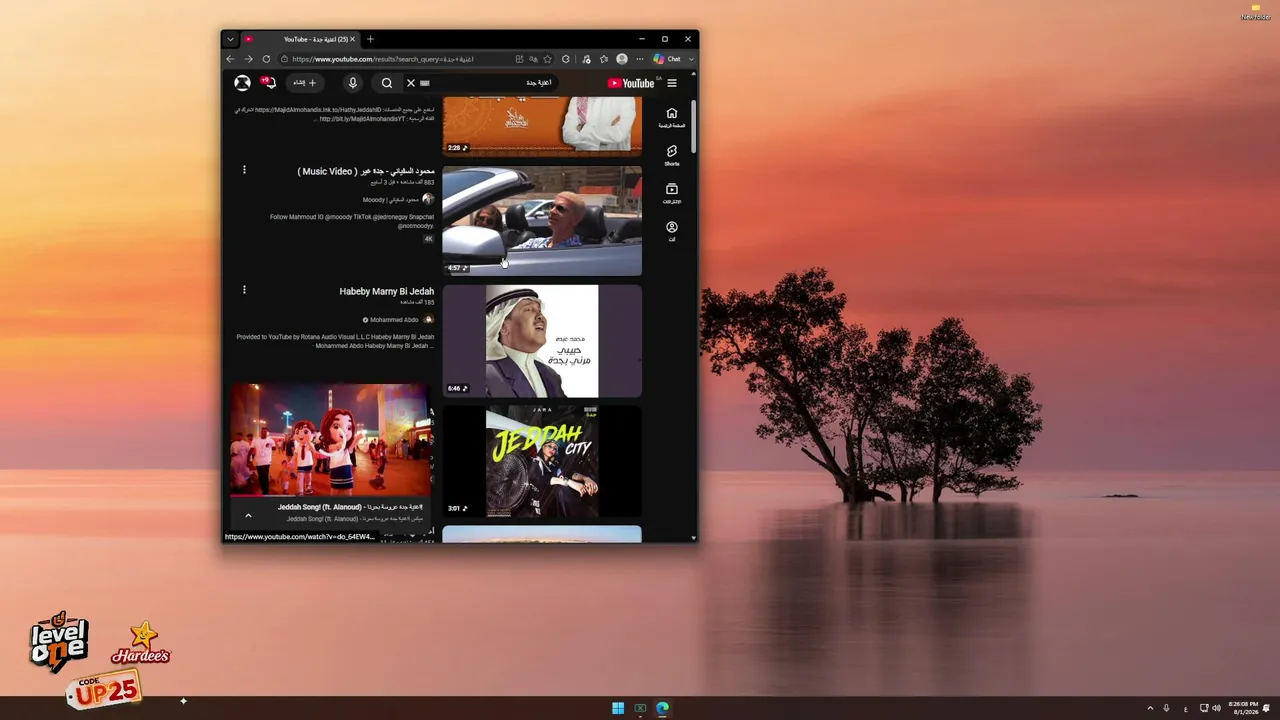Screen dimensions: 1280x720
Task: Go back in the browser
Action: (230, 59)
